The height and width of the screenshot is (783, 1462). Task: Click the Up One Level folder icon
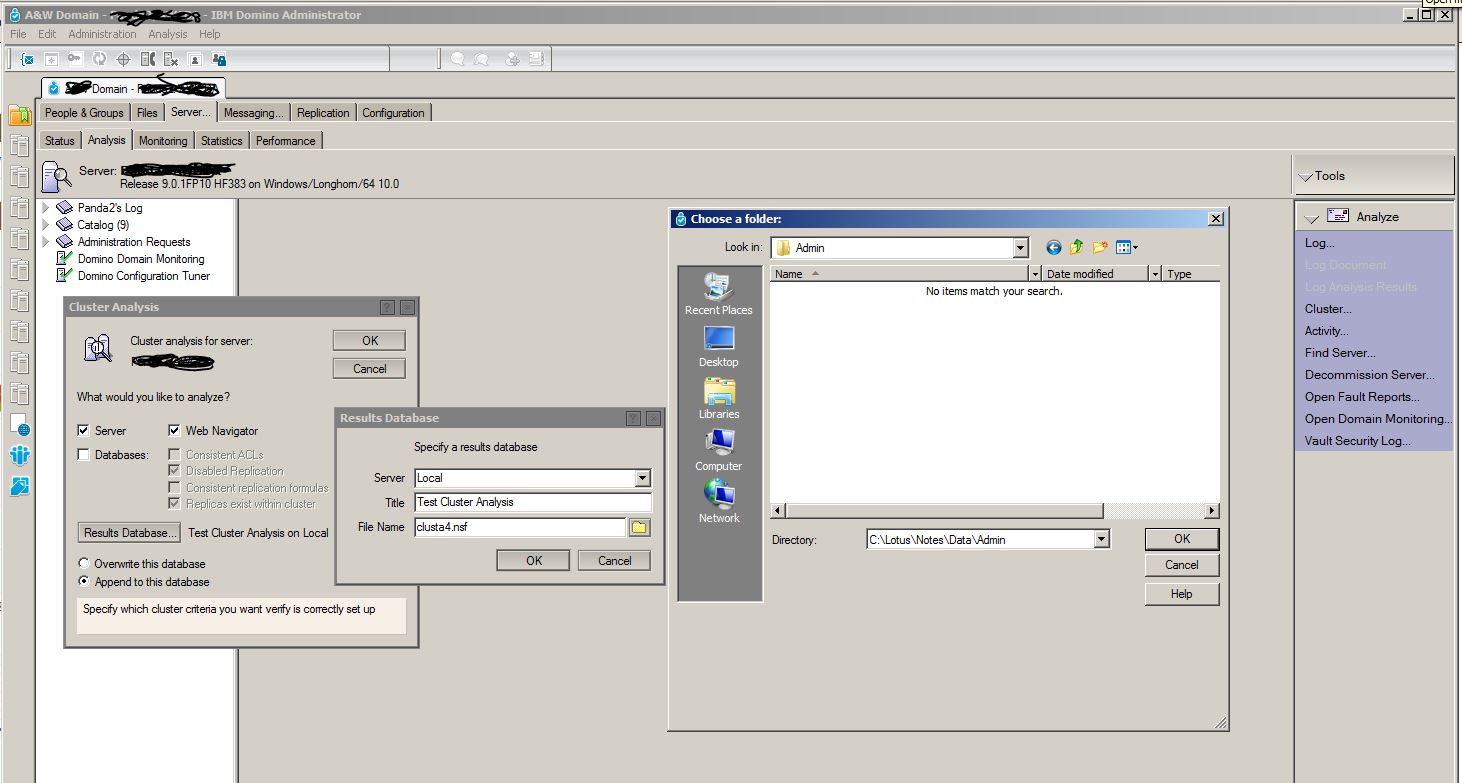1077,247
